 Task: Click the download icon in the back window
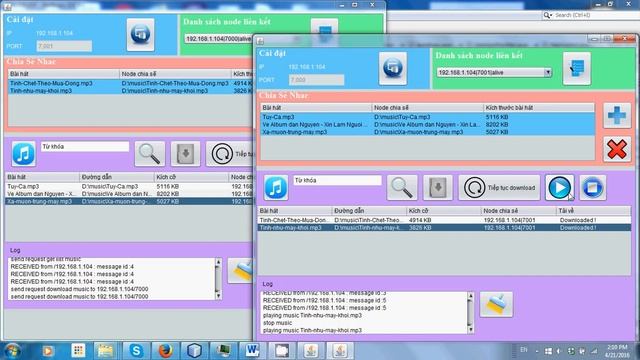click(185, 154)
